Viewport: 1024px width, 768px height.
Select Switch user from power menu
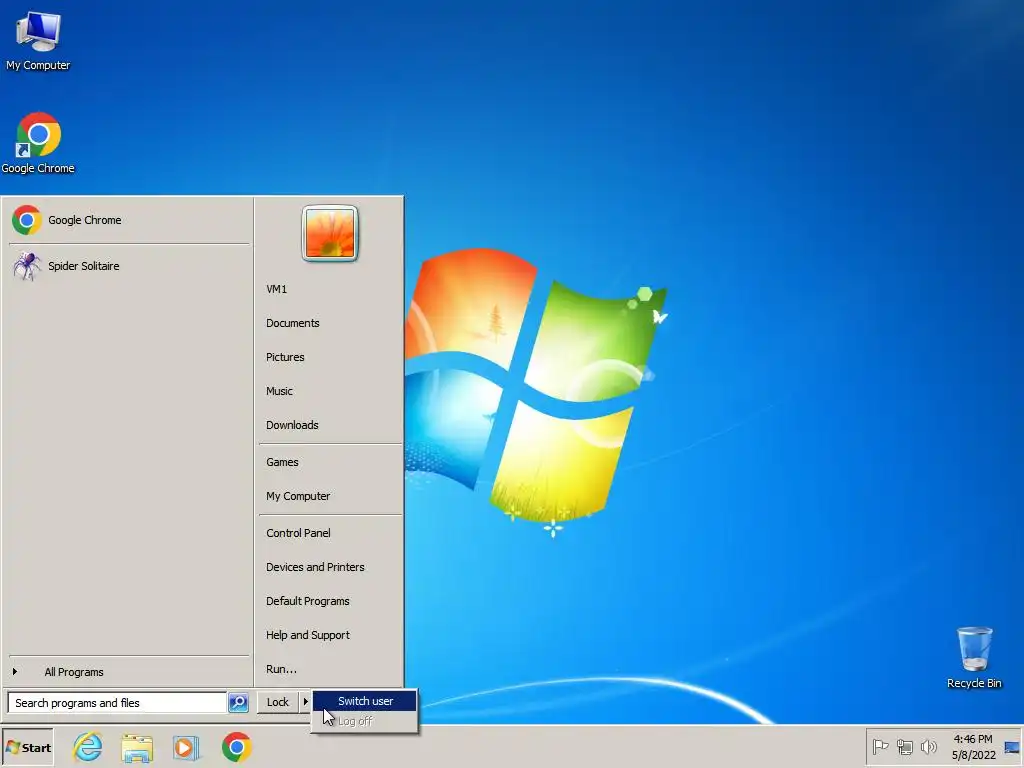pyautogui.click(x=364, y=701)
